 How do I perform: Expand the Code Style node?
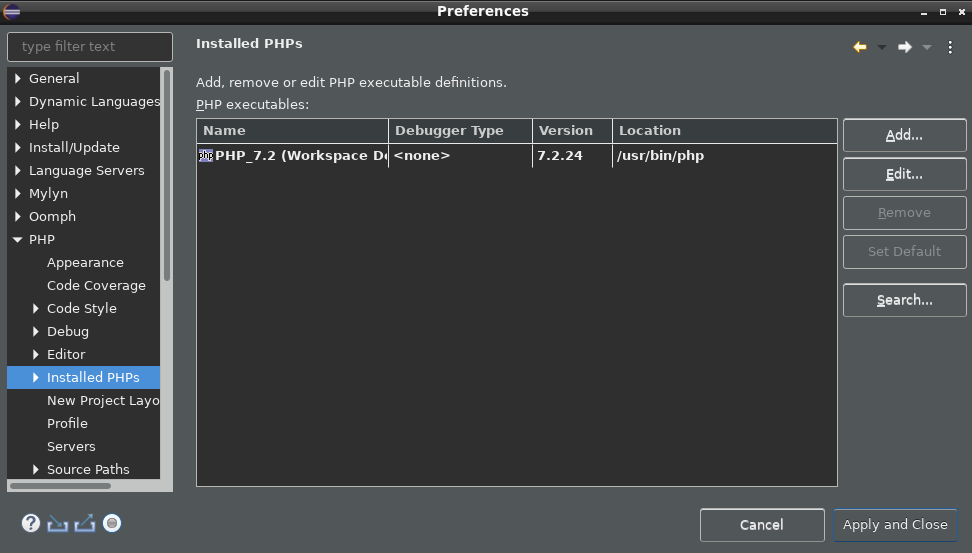35,308
